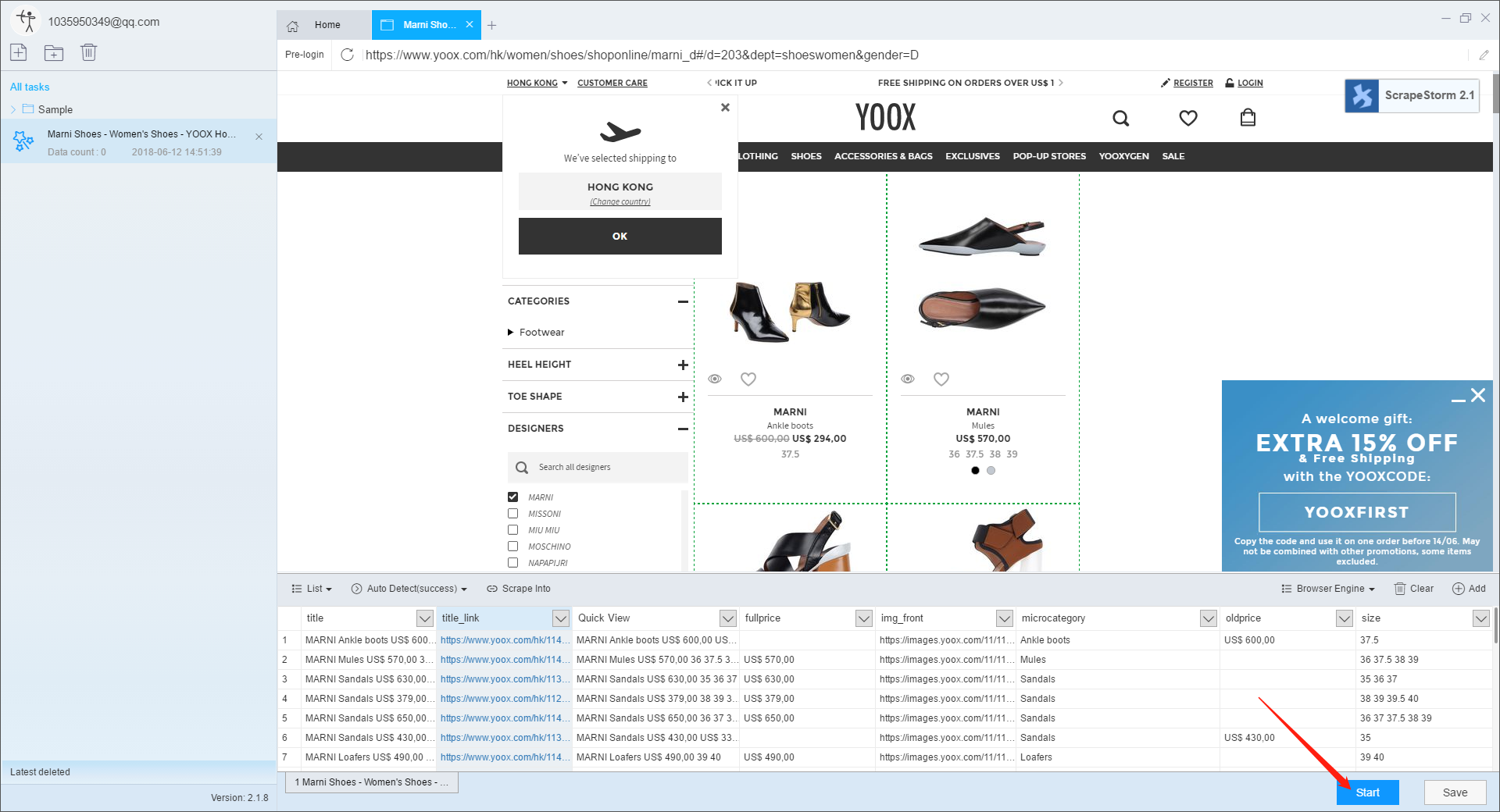Open ACCESSORIES & BAGS menu

click(x=884, y=156)
